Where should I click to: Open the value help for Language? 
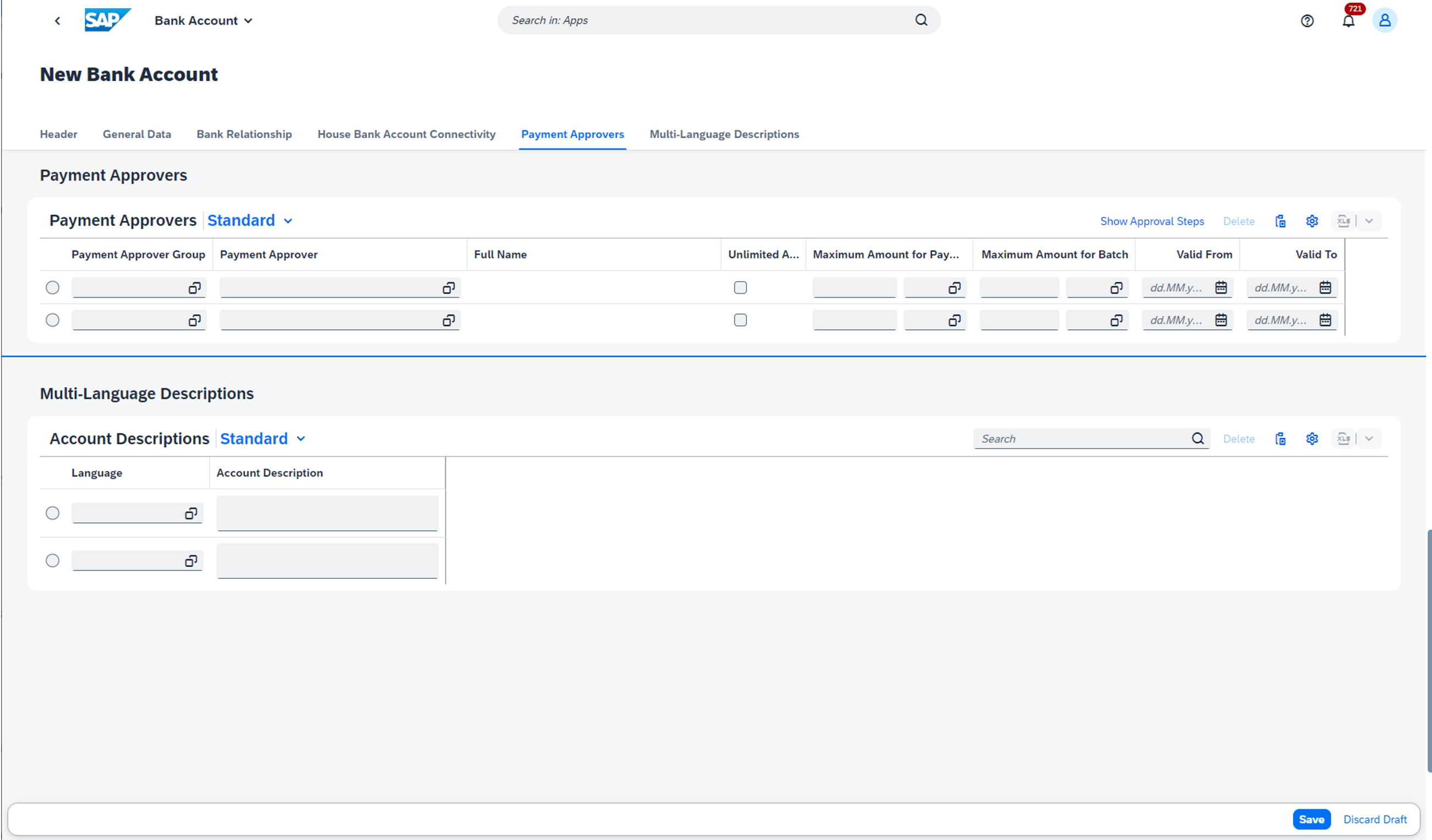point(190,513)
